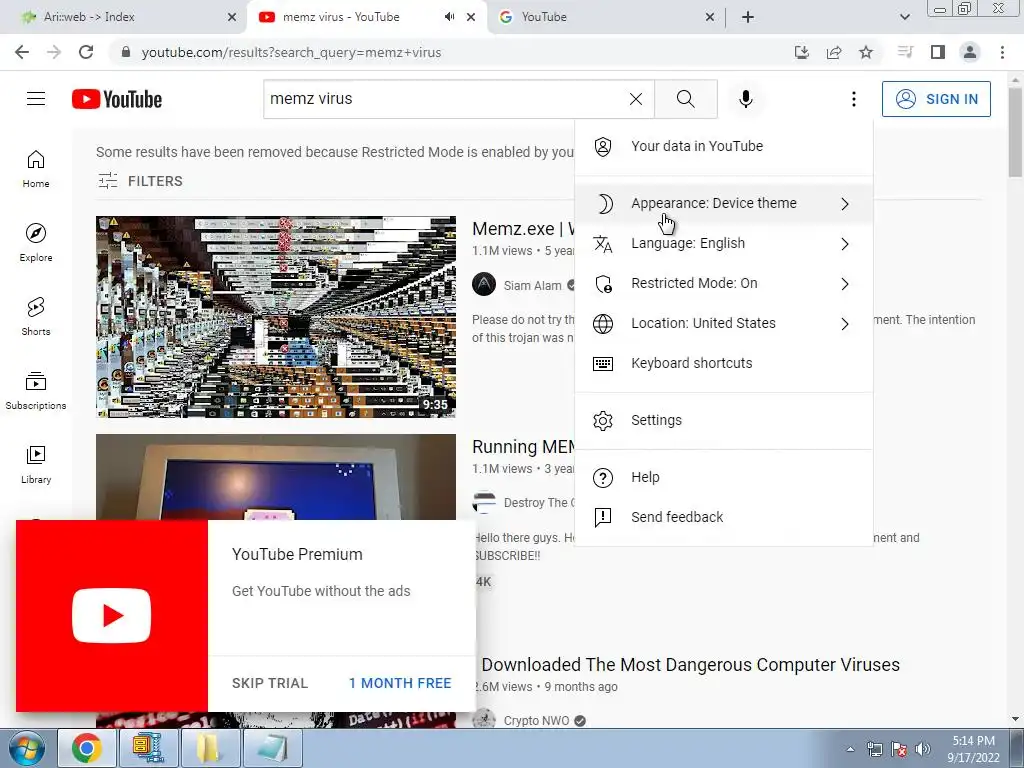Click into the memz virus search field

click(x=445, y=99)
